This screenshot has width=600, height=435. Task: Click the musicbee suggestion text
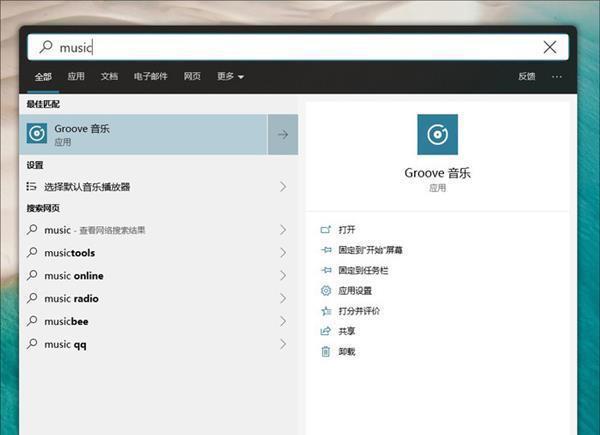tap(66, 321)
